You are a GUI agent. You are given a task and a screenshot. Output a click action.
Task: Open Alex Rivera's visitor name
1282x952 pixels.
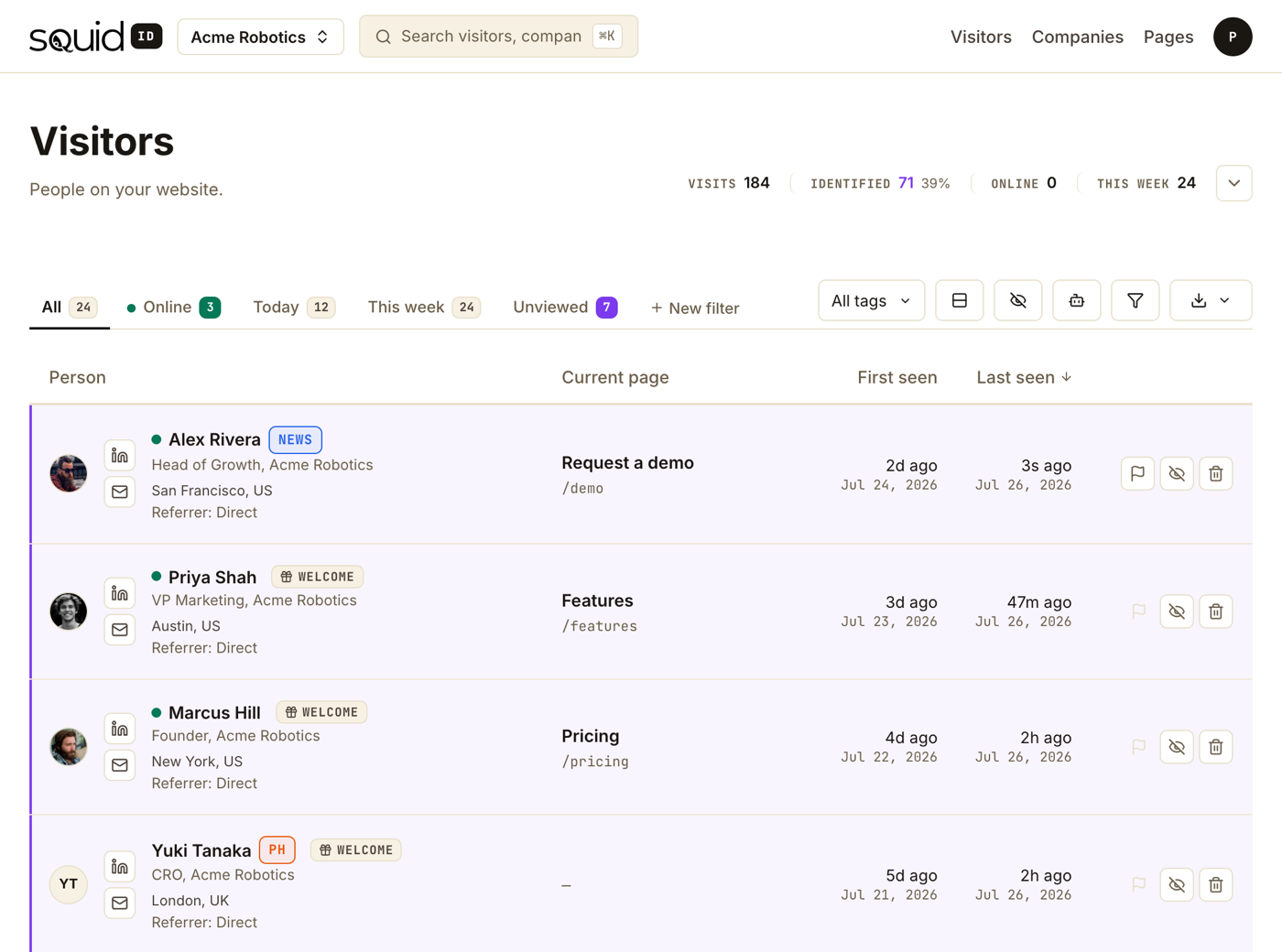click(x=214, y=439)
